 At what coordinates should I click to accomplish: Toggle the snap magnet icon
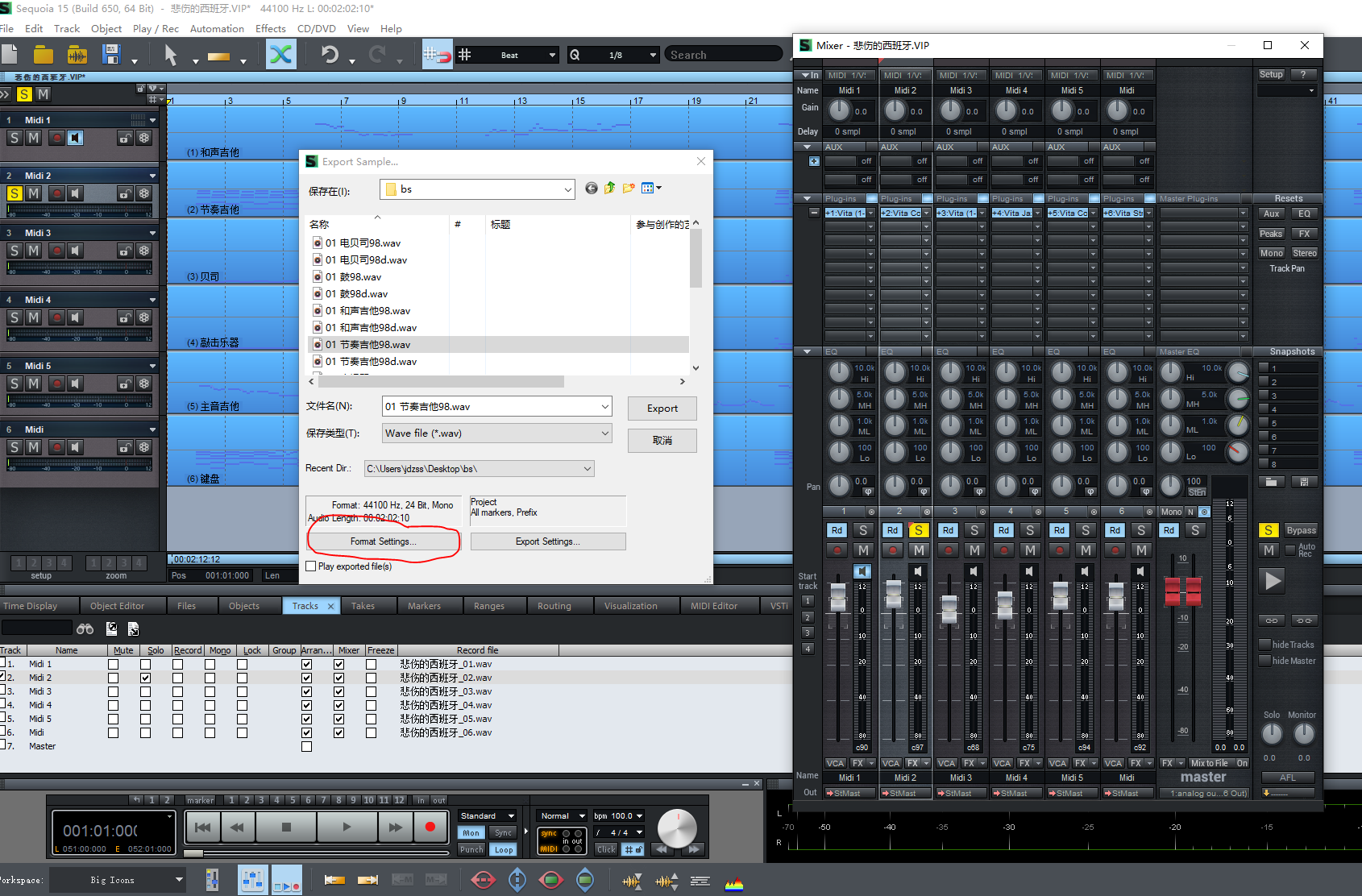click(437, 55)
